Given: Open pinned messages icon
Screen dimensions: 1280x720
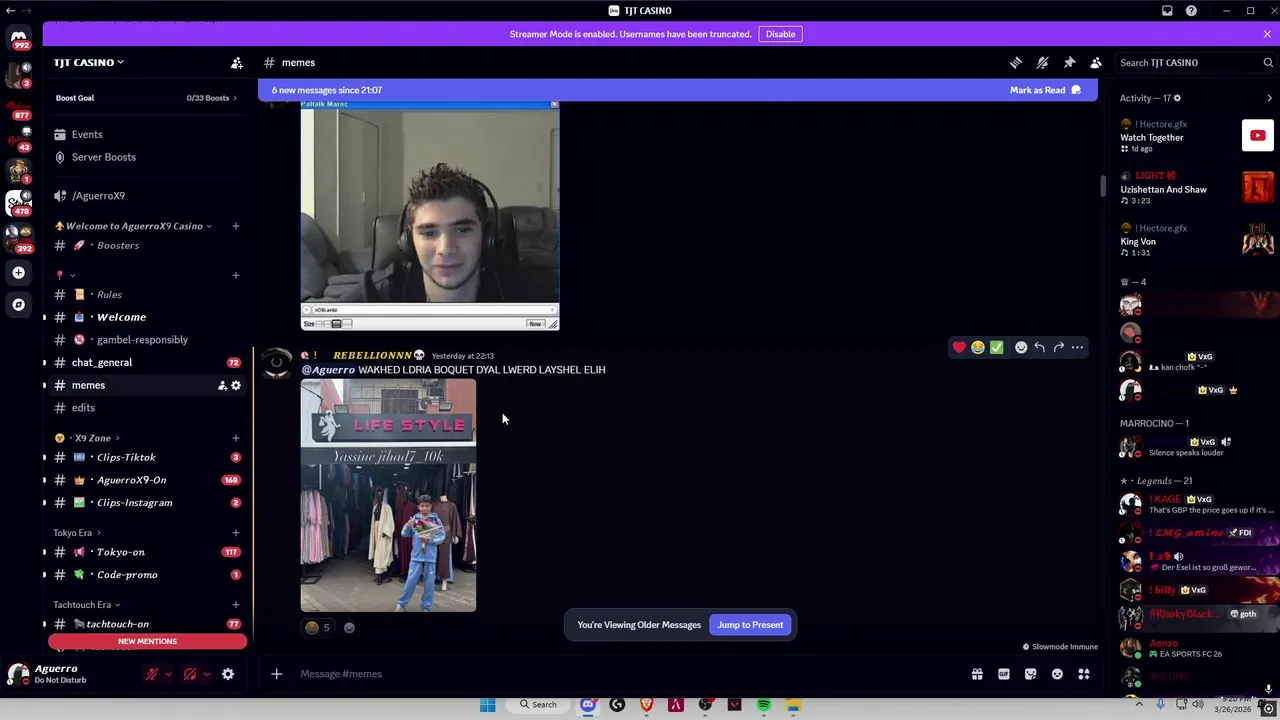Looking at the screenshot, I should (x=1069, y=62).
